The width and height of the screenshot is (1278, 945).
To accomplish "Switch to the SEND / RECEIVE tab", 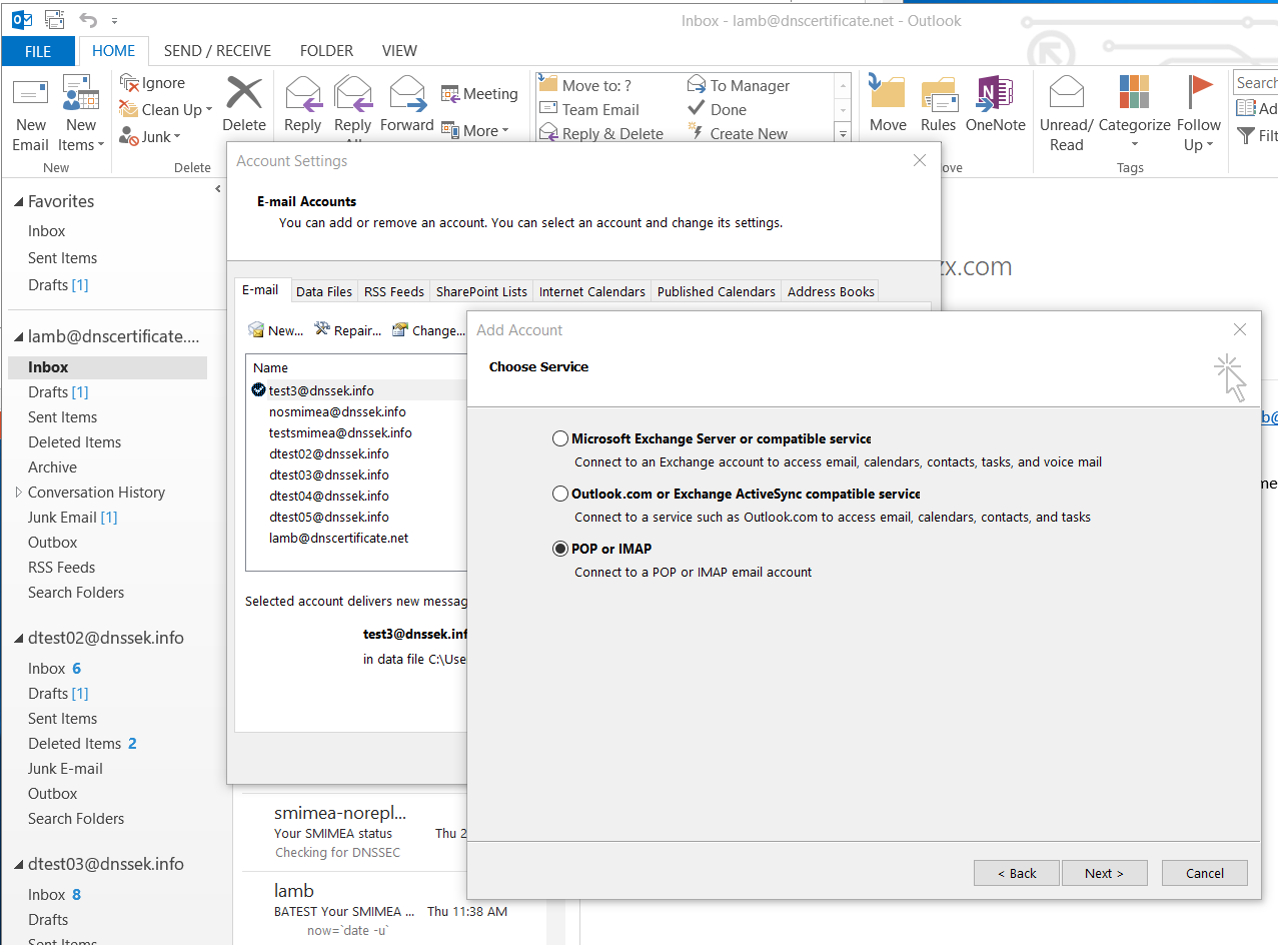I will [217, 51].
